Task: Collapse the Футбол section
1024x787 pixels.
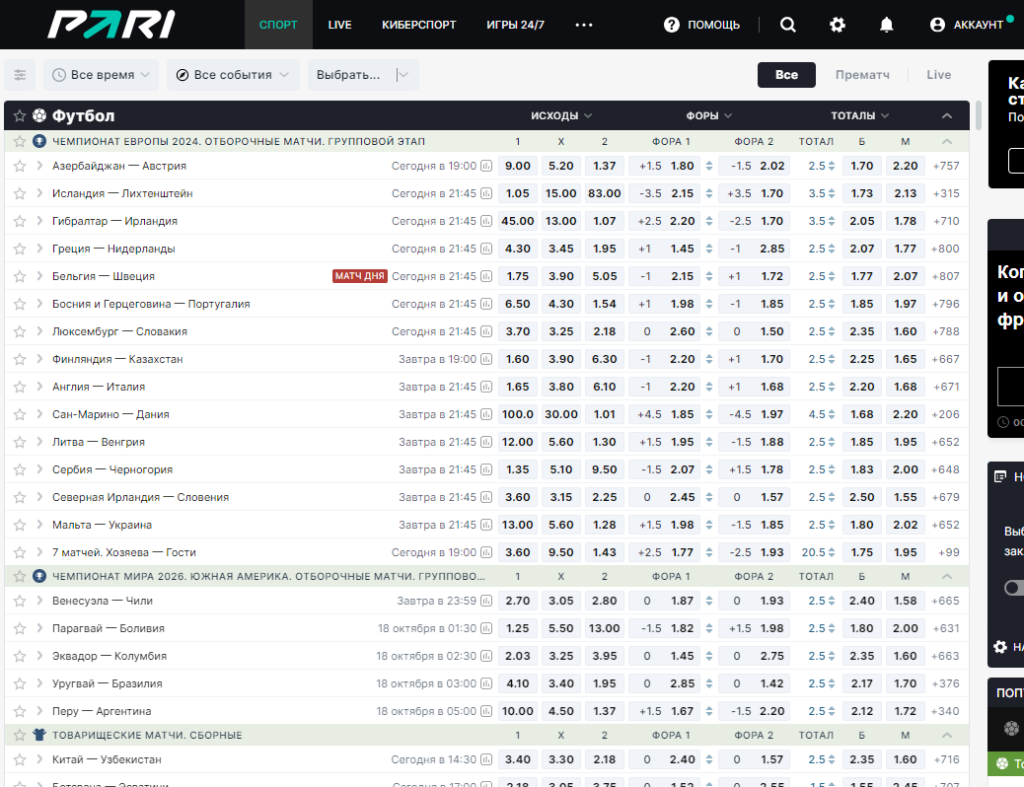Action: pos(947,116)
